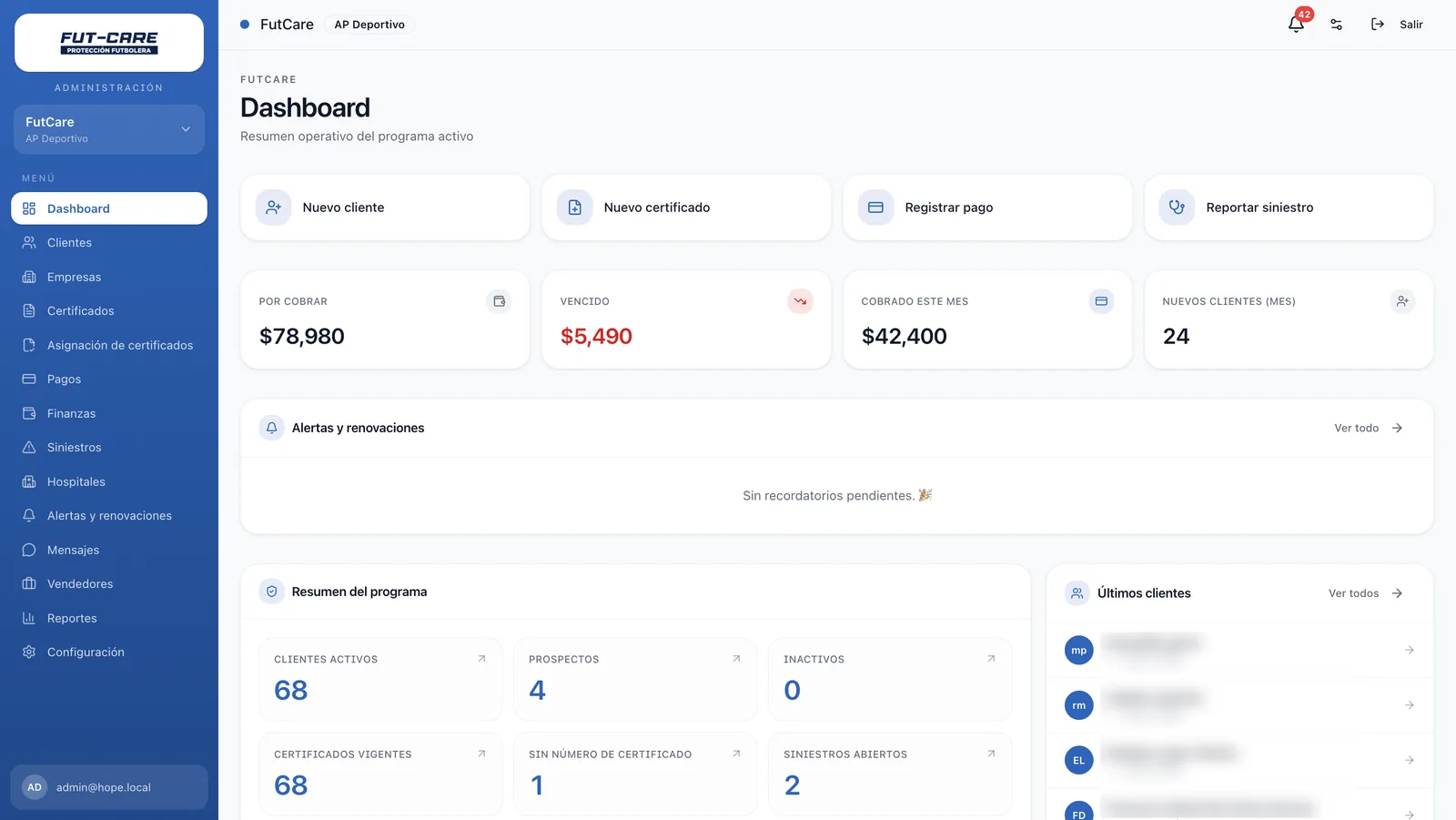Screen dimensions: 1456x820
Task: Log out using the Salir button
Action: pos(1397,25)
